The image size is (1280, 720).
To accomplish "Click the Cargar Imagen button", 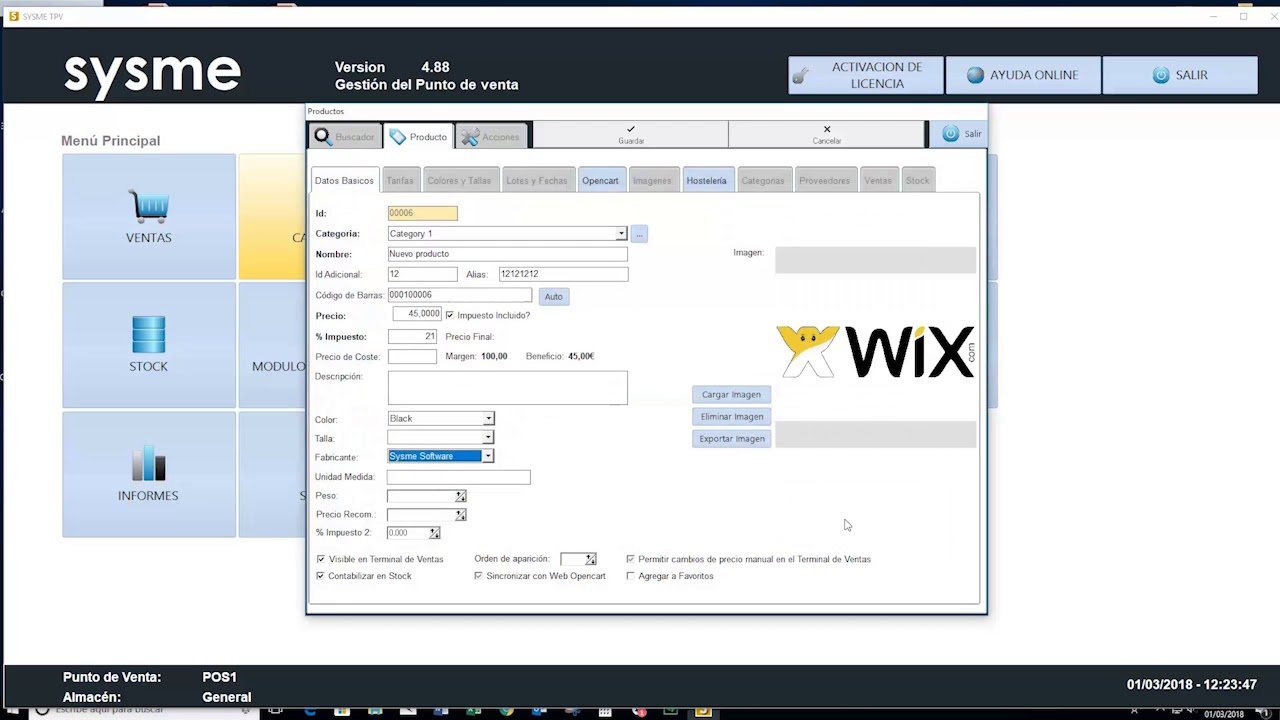I will pos(731,394).
